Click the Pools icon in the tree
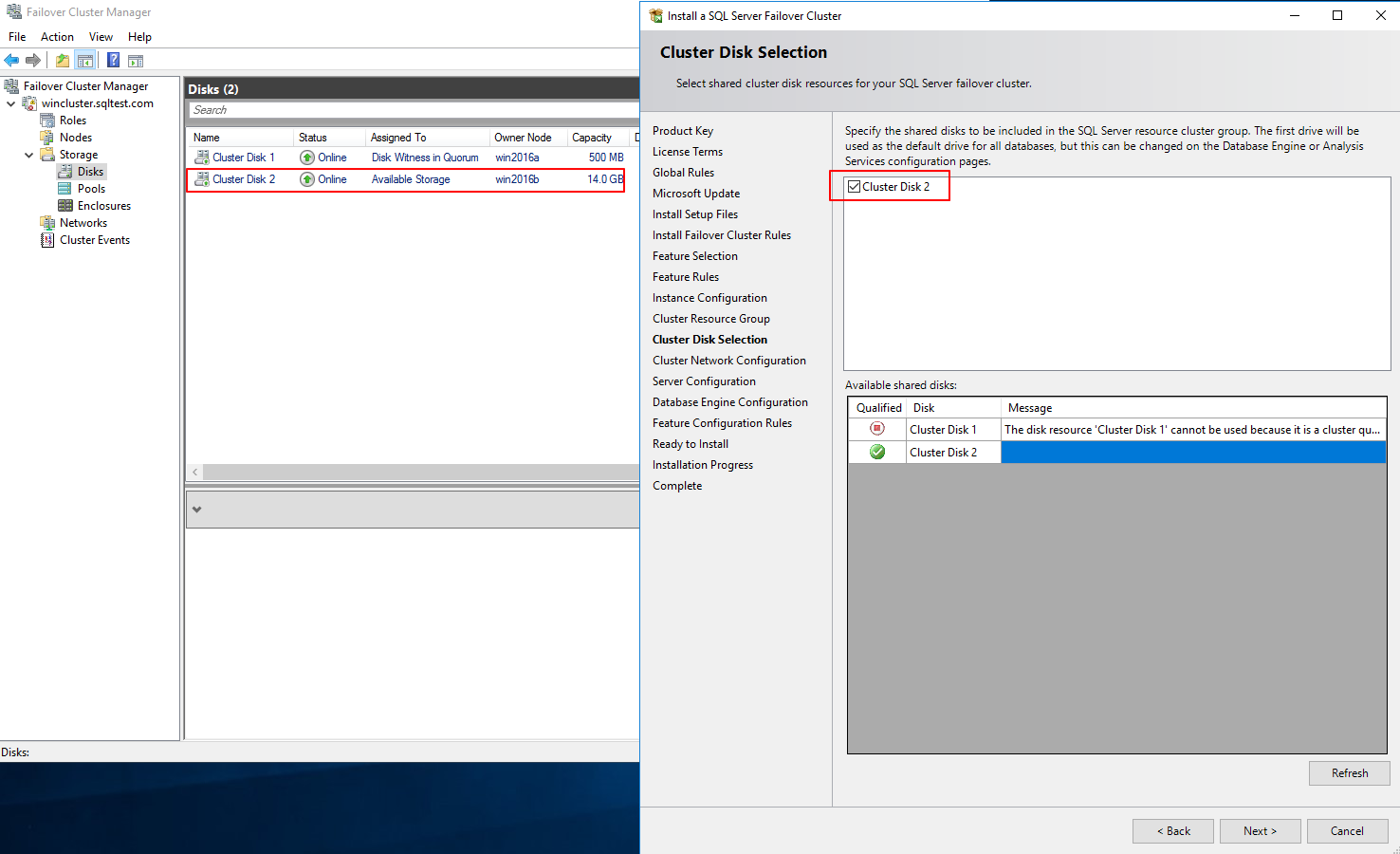 pyautogui.click(x=65, y=189)
